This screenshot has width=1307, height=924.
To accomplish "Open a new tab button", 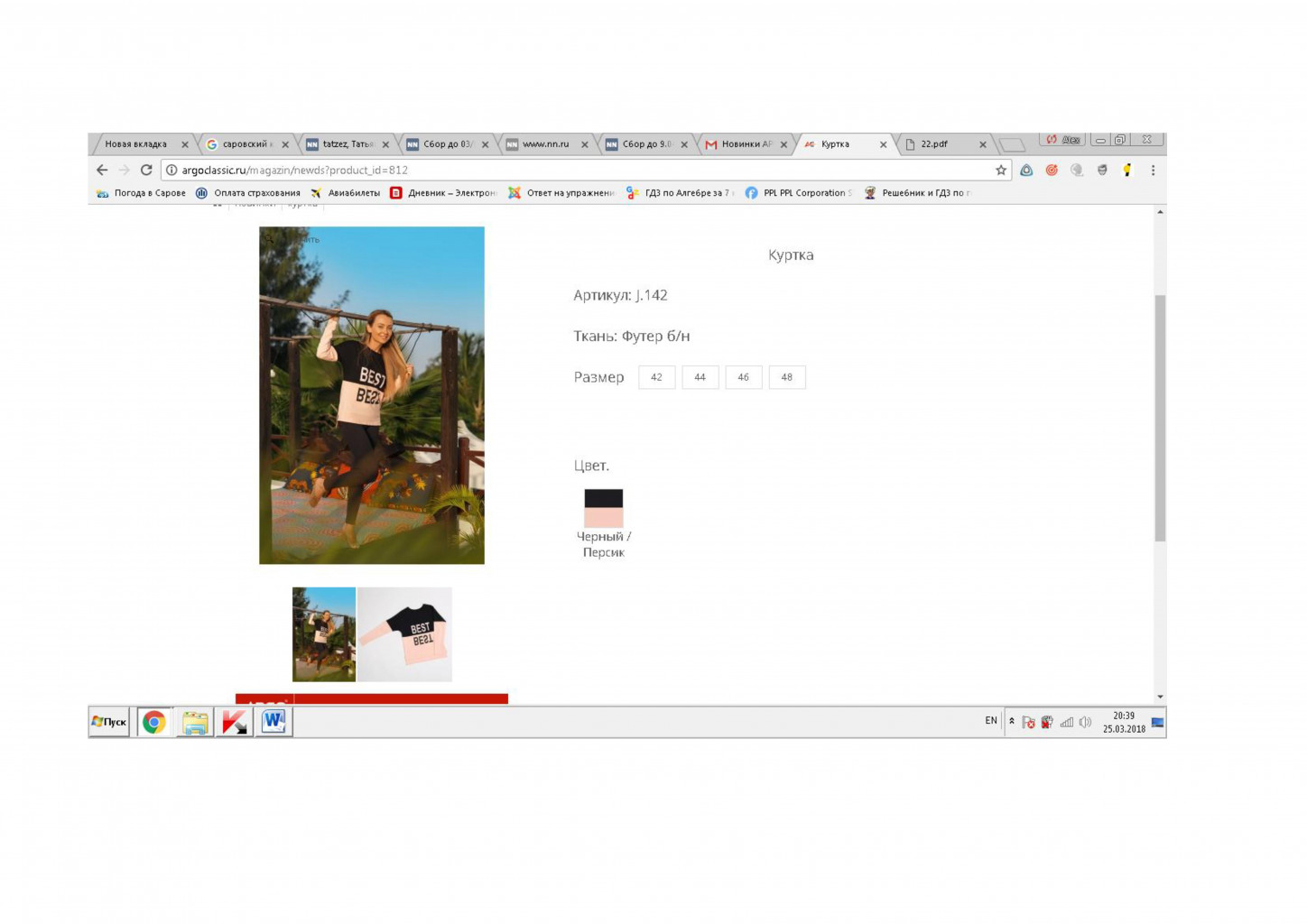I will [1013, 145].
